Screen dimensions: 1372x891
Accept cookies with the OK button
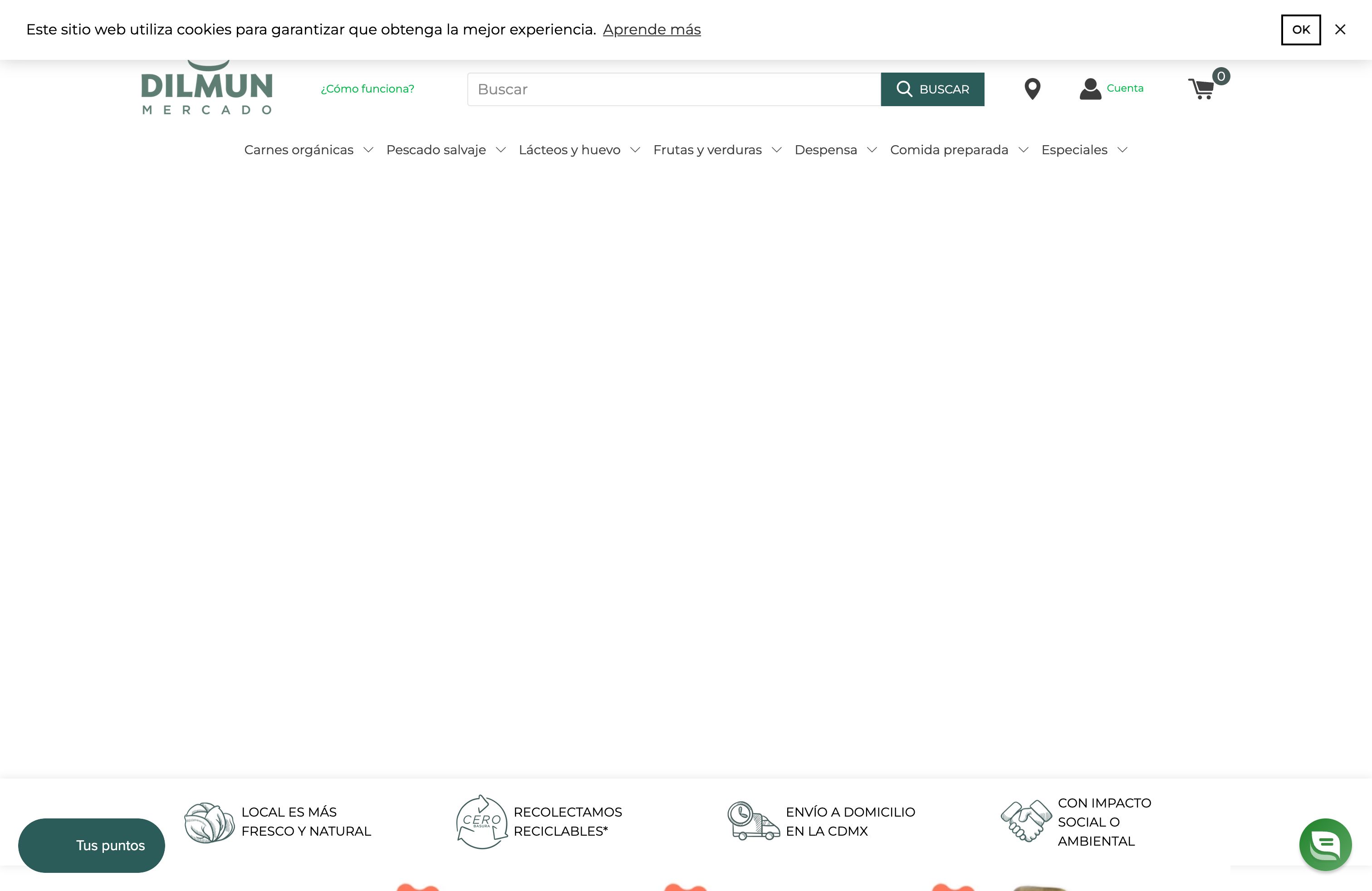[1300, 29]
